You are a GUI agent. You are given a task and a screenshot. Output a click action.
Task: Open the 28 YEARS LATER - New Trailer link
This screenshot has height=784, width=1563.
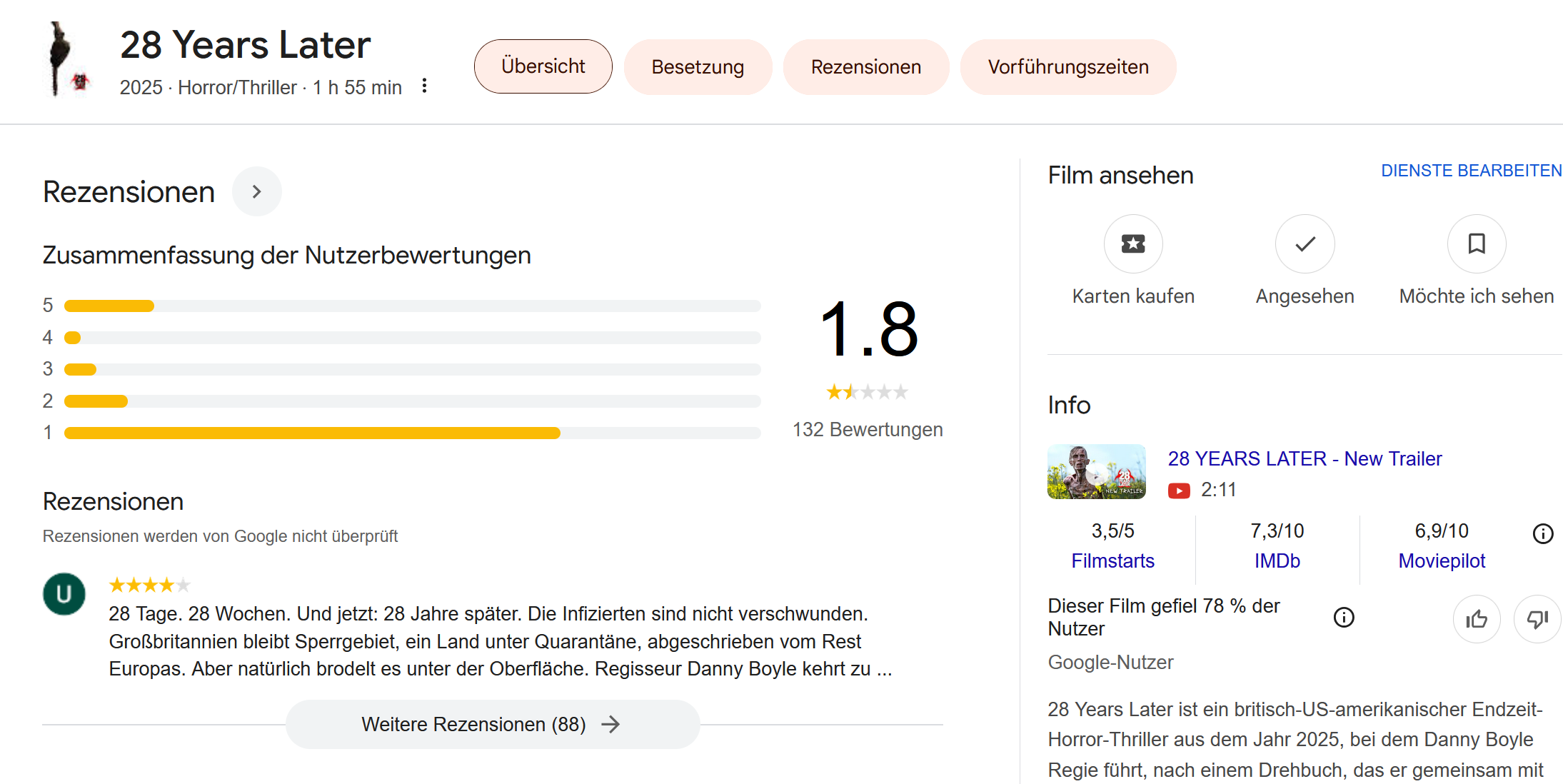1305,458
